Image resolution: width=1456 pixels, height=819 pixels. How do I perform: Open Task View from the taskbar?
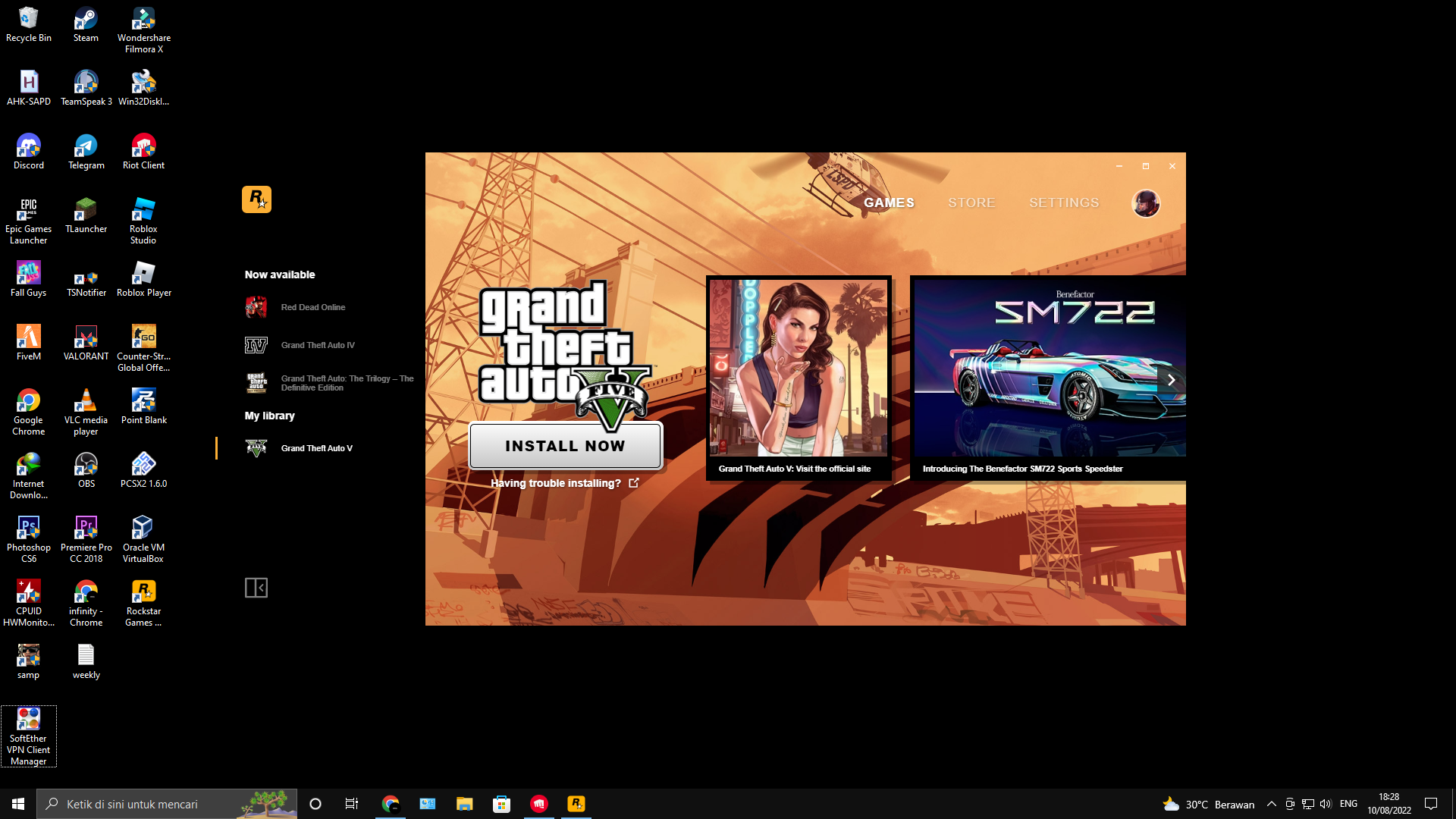coord(352,804)
